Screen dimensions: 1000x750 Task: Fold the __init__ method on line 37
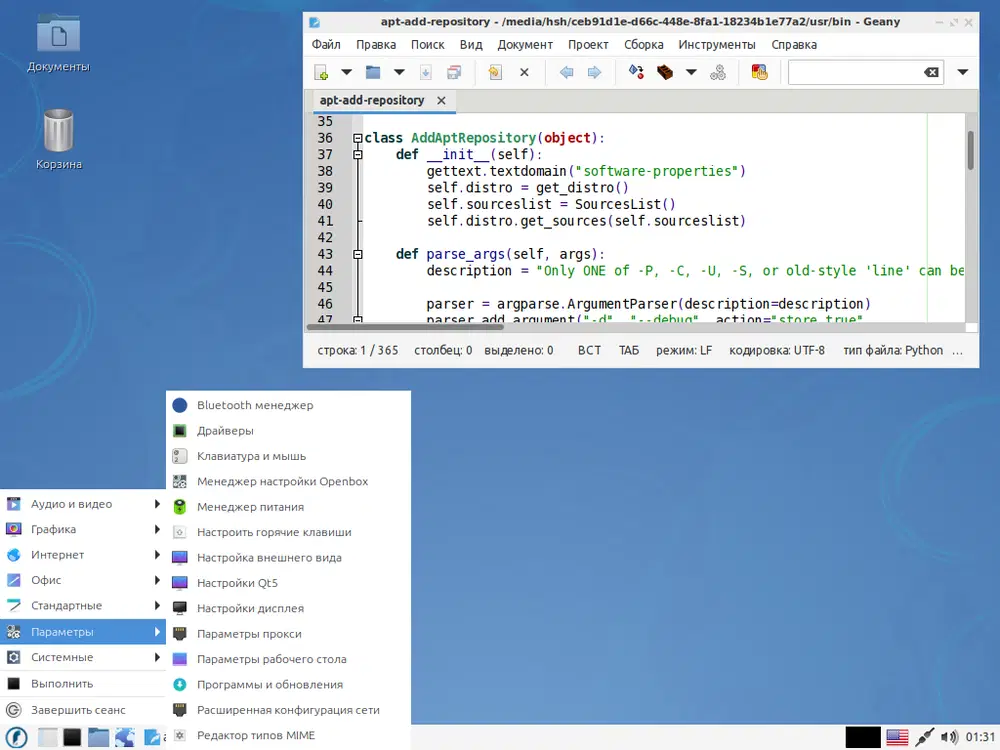(357, 155)
